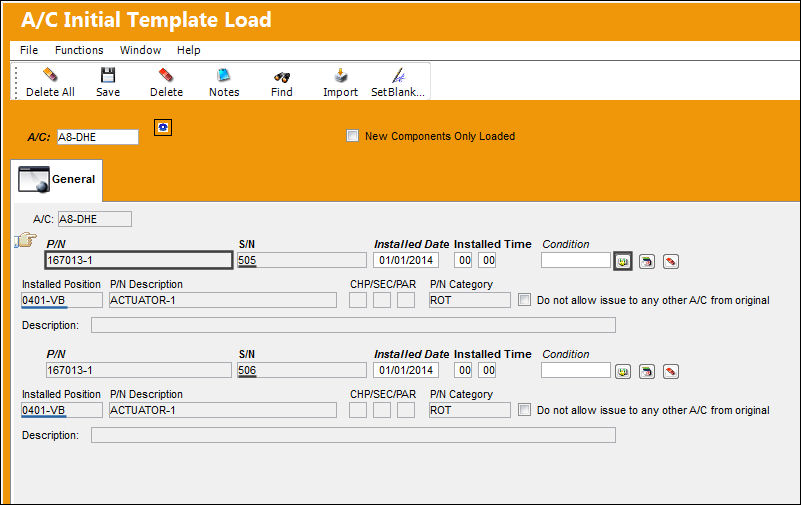Open the File menu
The image size is (801, 505).
click(29, 50)
